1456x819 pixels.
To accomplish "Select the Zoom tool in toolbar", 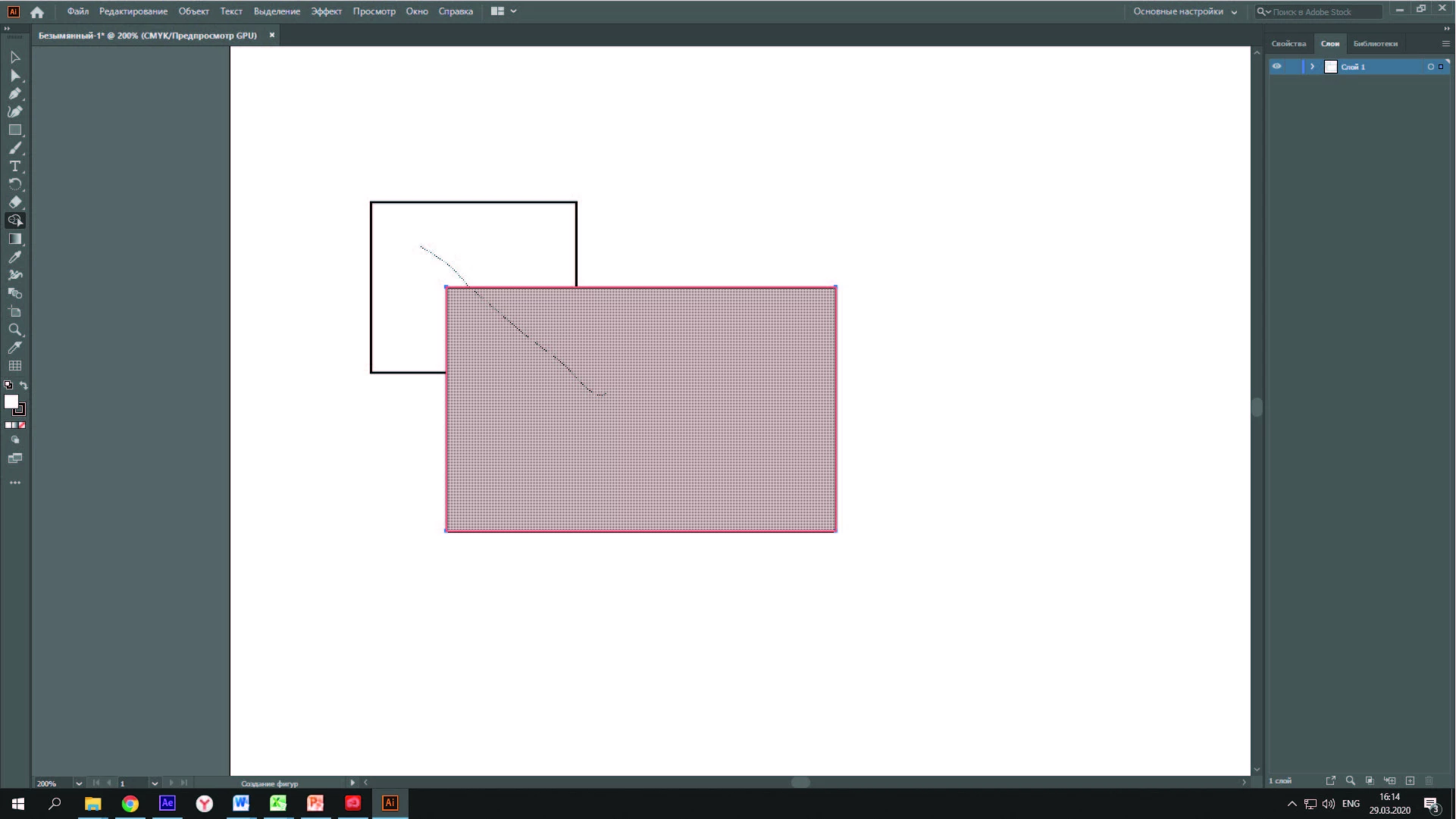I will [x=14, y=330].
